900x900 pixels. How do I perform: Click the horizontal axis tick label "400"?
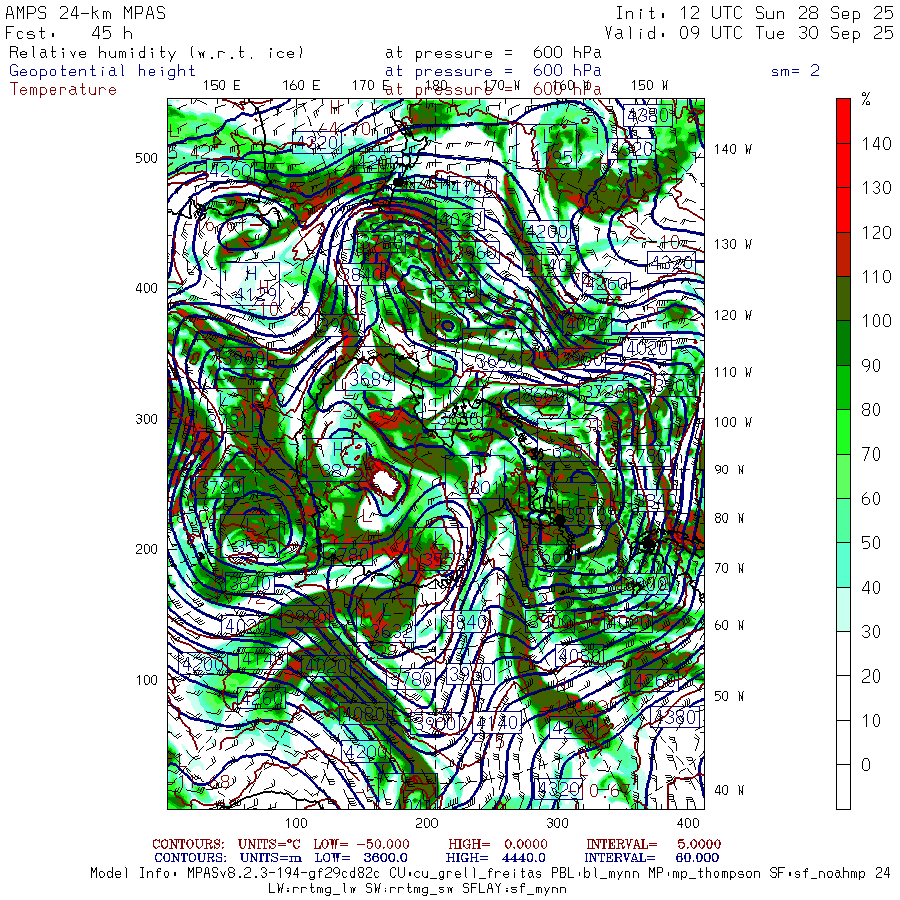pos(688,823)
